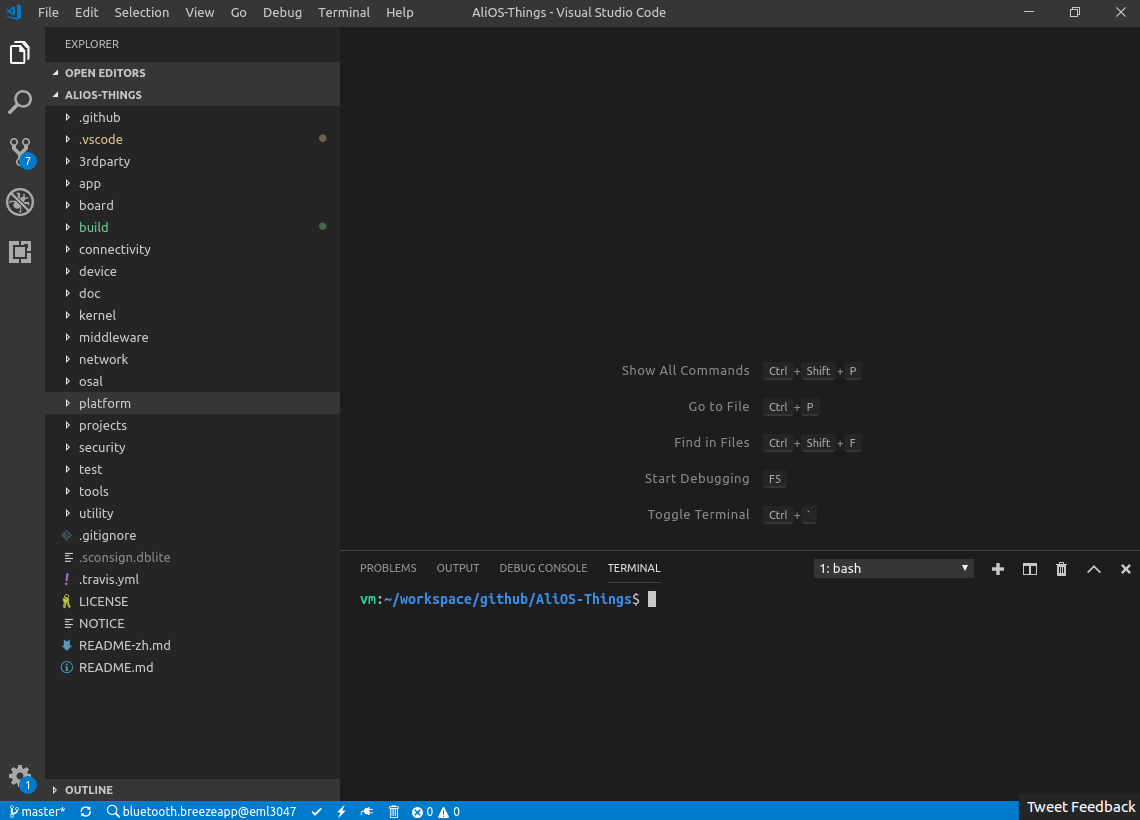Image resolution: width=1140 pixels, height=820 pixels.
Task: Click the lightning bolt icon in status bar
Action: click(341, 811)
